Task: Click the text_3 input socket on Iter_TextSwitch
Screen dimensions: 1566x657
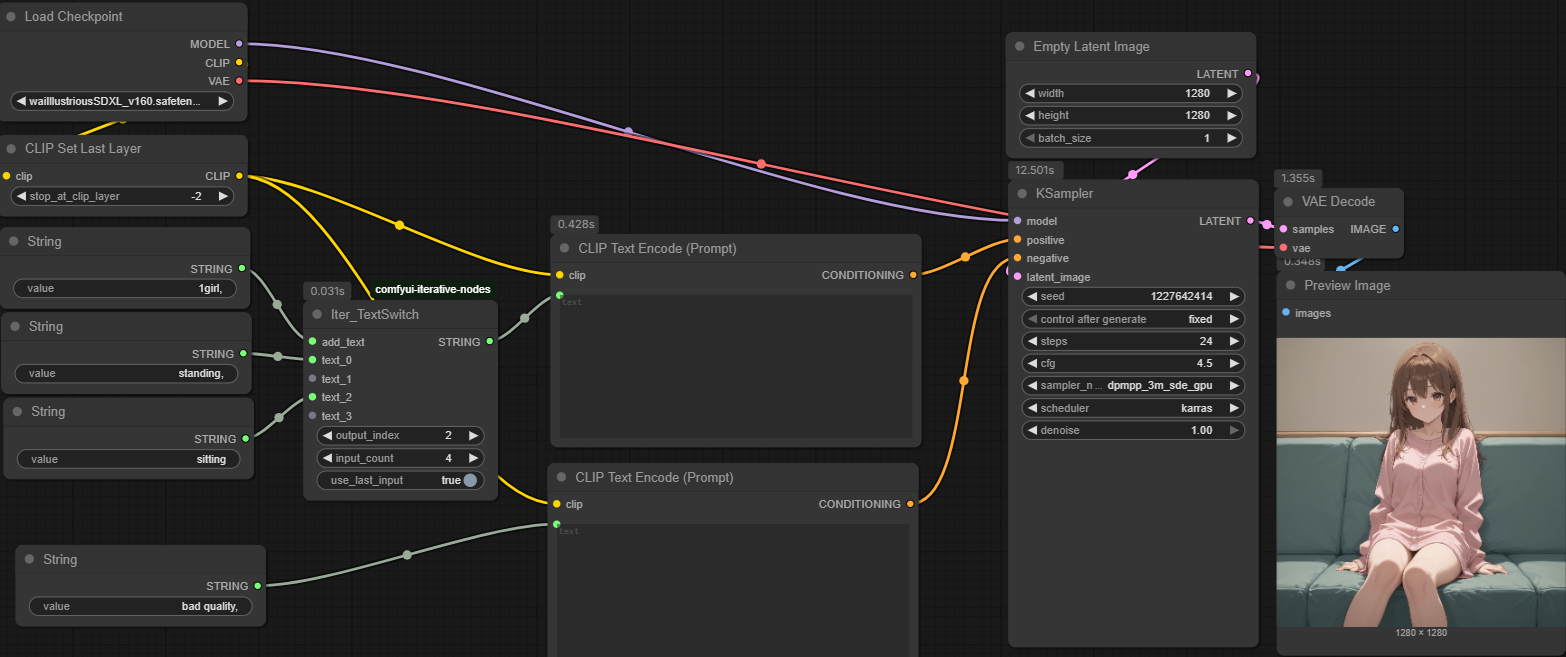Action: (312, 416)
